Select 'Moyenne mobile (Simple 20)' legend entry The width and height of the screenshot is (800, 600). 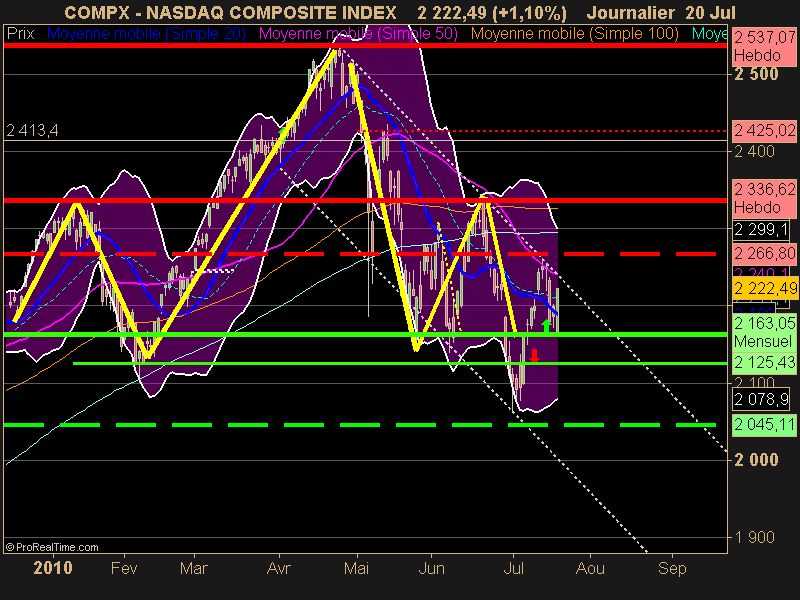tap(146, 34)
